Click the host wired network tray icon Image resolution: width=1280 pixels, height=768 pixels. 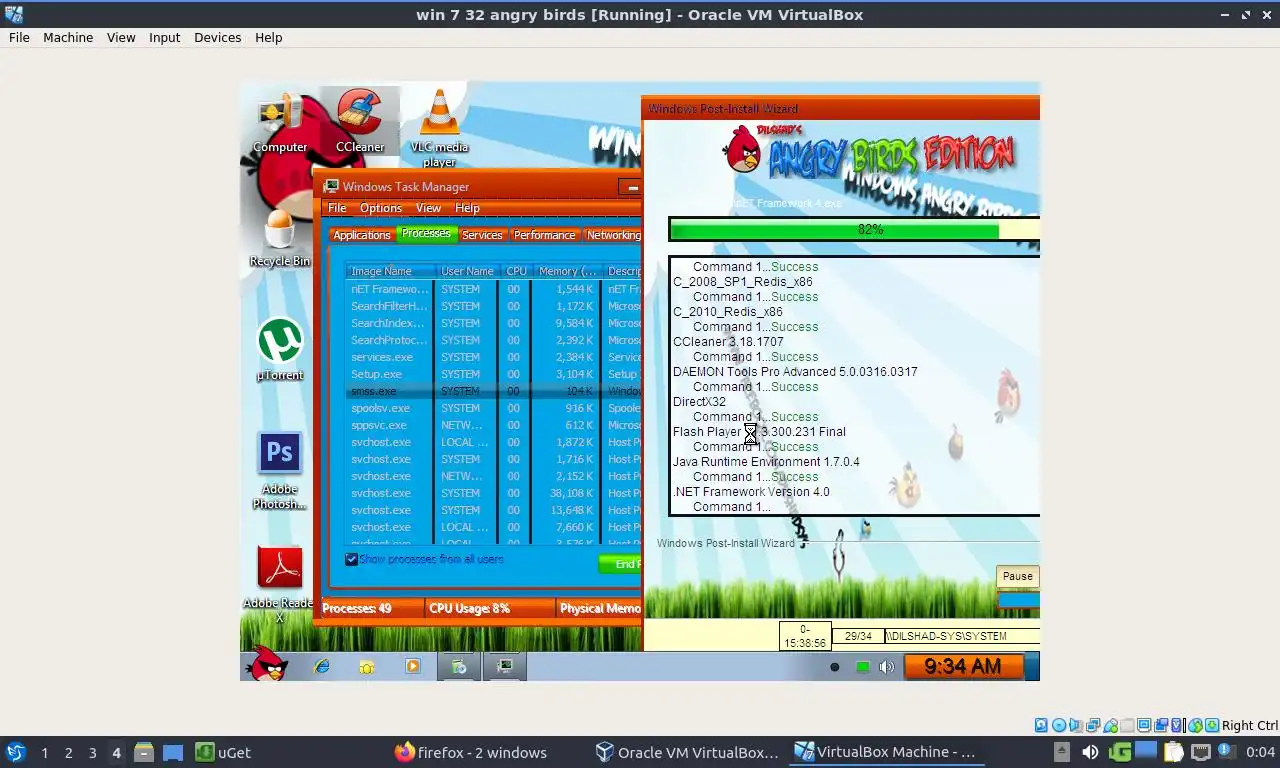point(1201,752)
